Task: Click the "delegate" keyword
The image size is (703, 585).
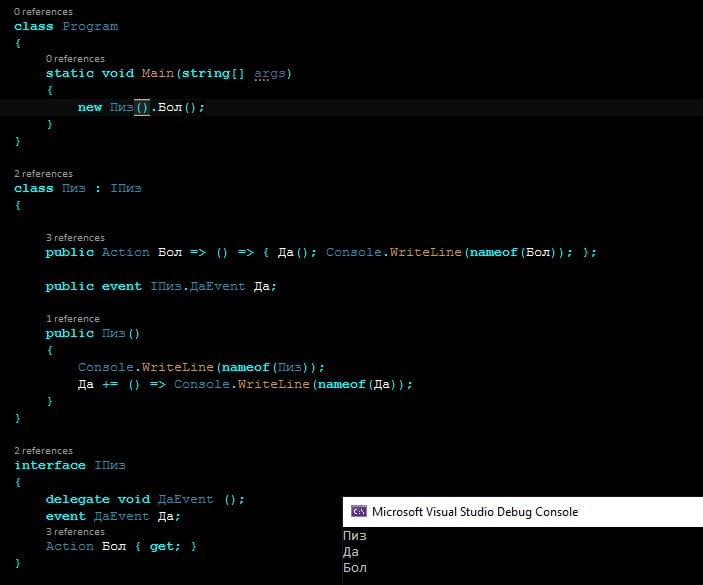Action: 78,499
